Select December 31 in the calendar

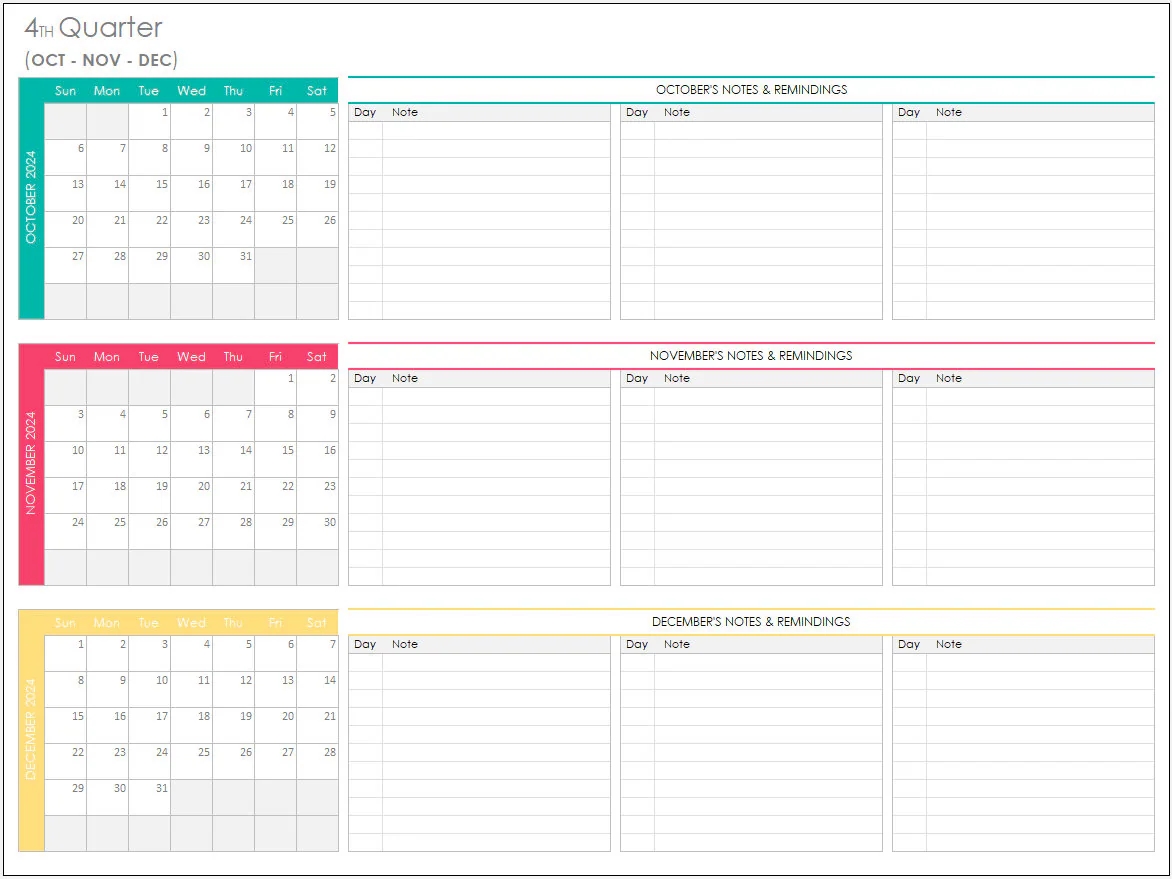tap(149, 797)
